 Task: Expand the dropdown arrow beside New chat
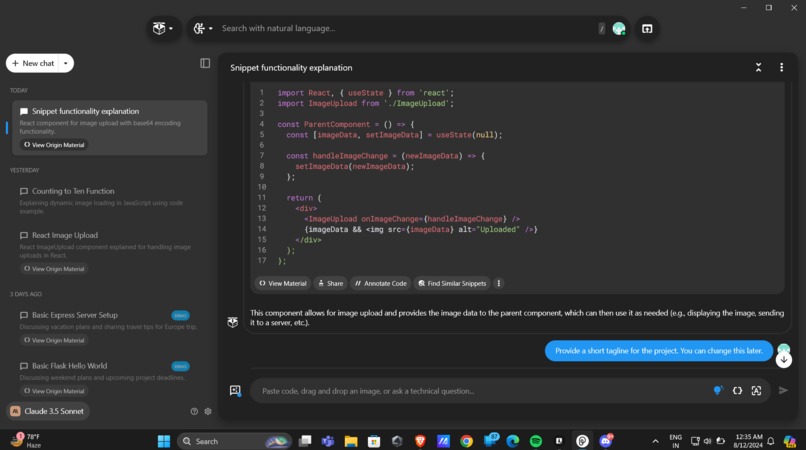click(66, 63)
